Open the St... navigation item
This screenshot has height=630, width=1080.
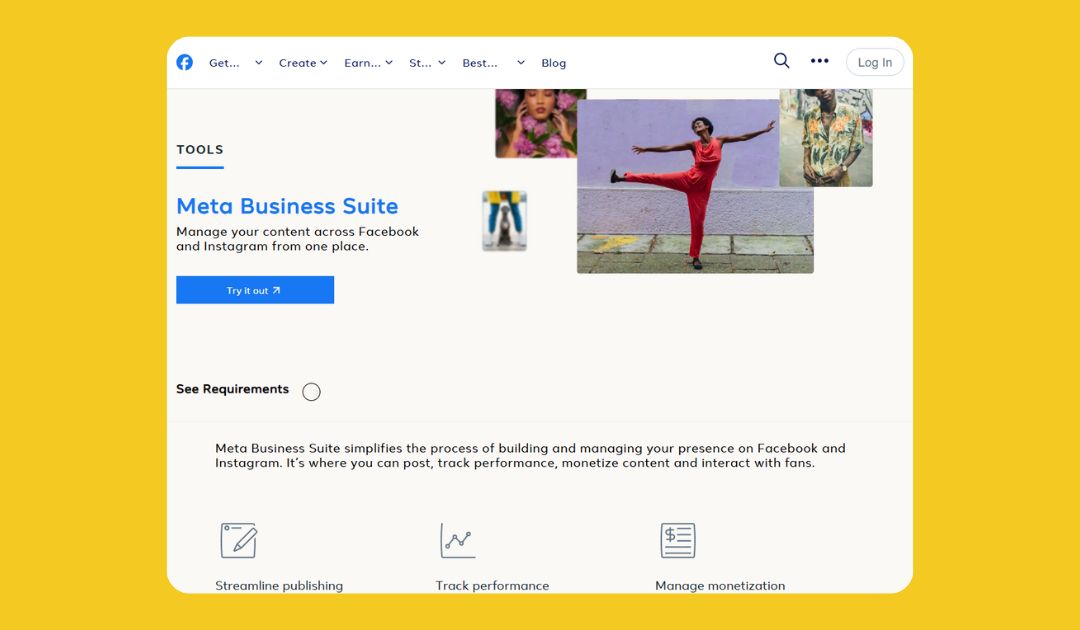point(420,63)
